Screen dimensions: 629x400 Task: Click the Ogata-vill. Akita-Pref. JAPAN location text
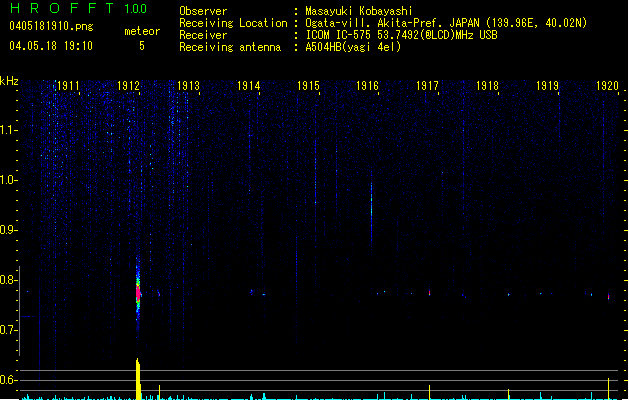(446, 23)
